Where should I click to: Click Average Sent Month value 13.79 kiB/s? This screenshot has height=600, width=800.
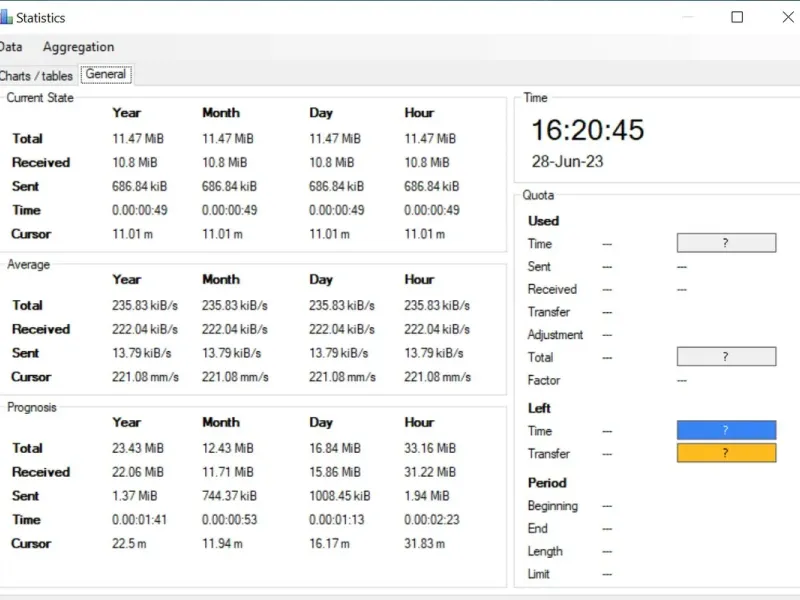231,353
